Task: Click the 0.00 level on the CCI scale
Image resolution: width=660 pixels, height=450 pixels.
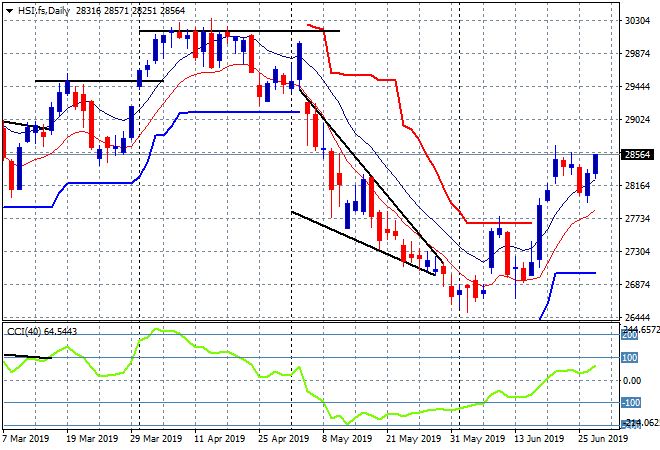Action: pyautogui.click(x=632, y=381)
